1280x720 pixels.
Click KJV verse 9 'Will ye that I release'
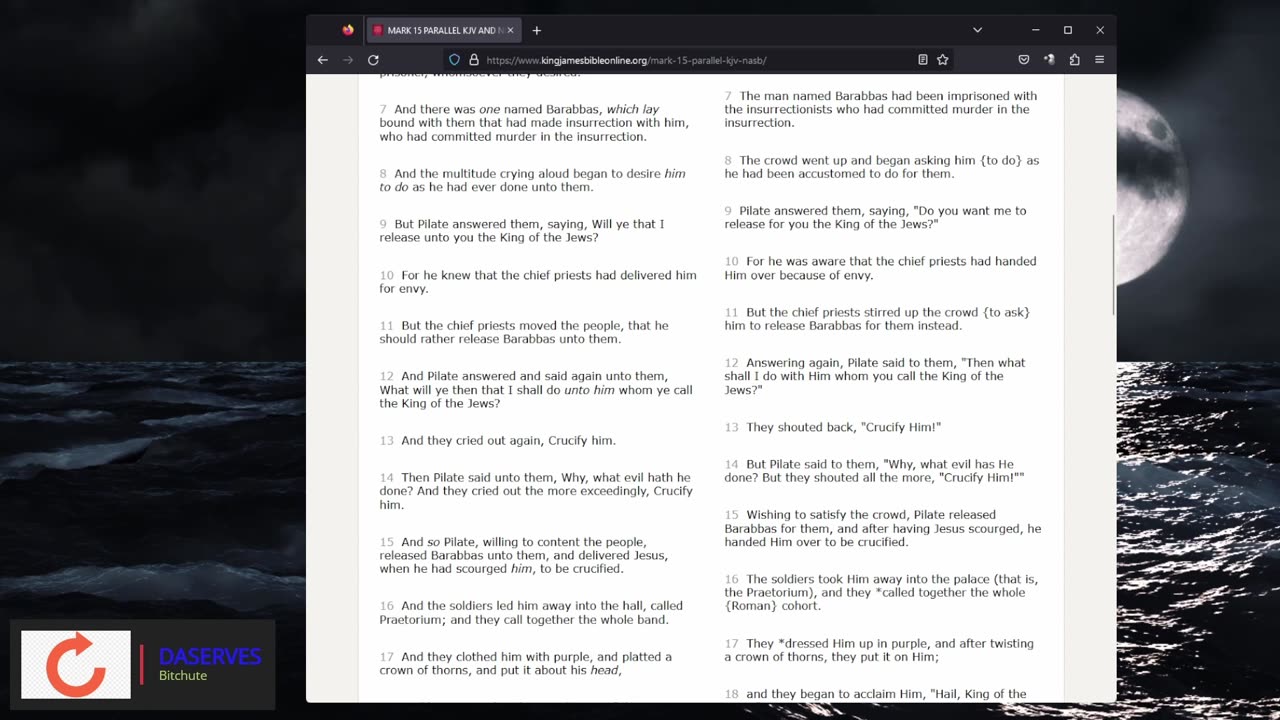coord(521,231)
